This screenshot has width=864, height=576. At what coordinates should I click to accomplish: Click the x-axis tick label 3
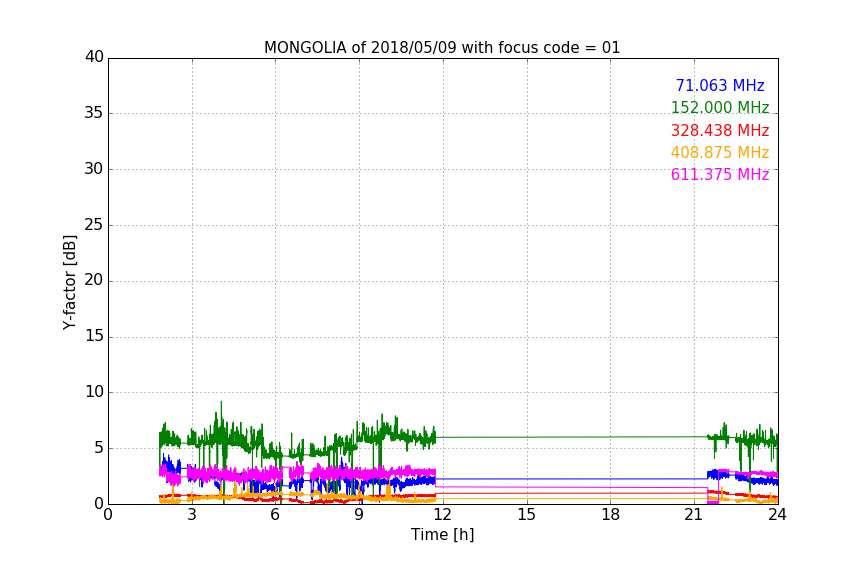[x=192, y=514]
